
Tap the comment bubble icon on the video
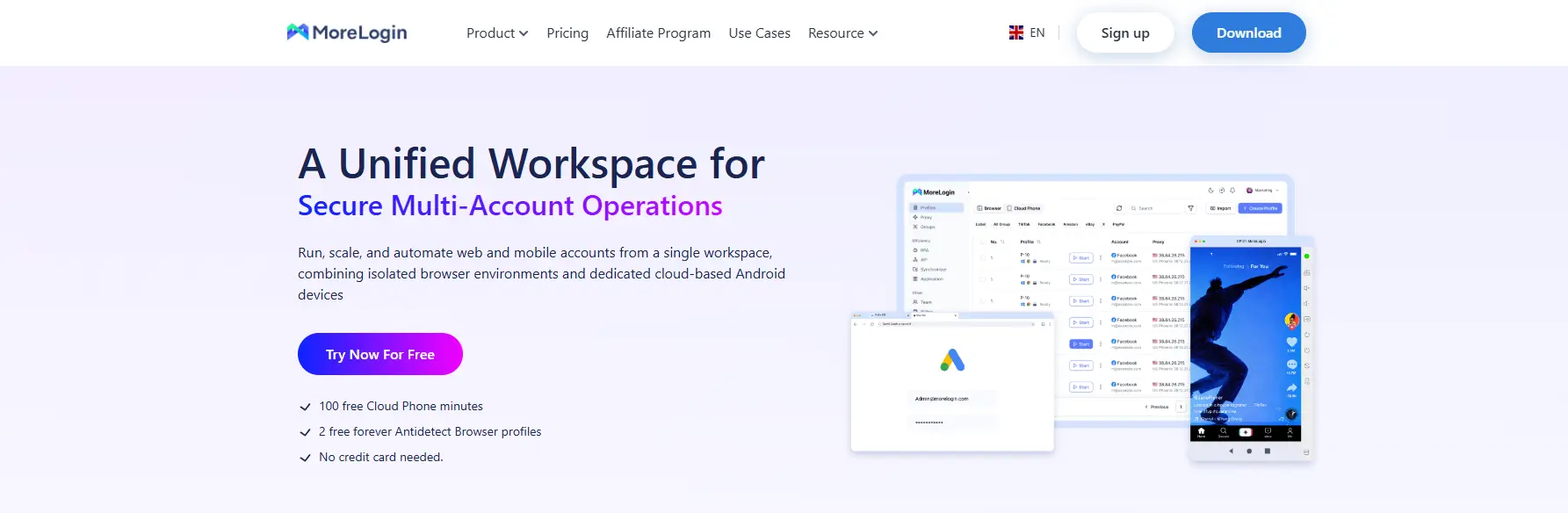coord(1291,365)
